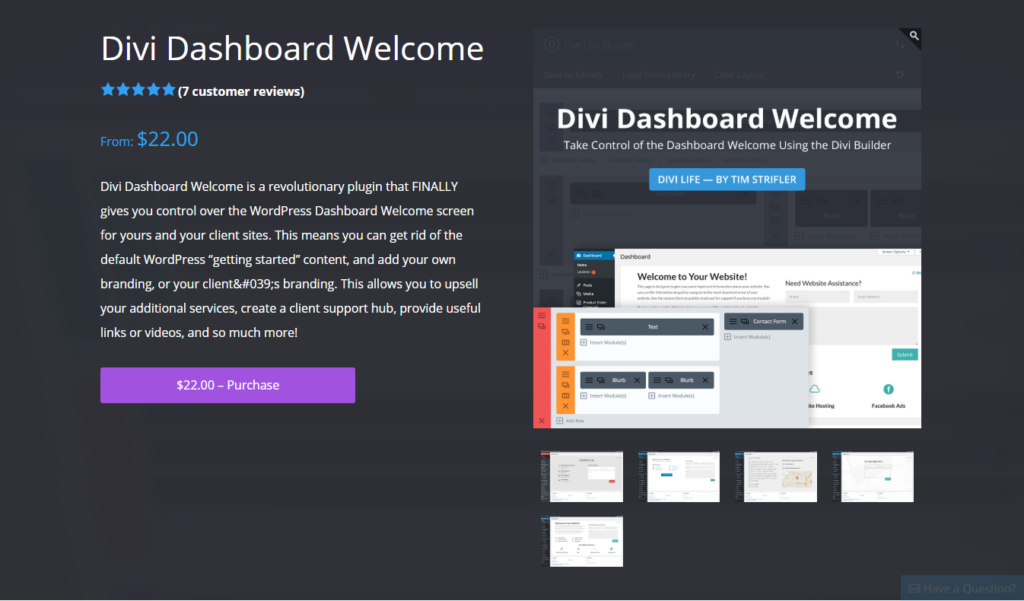The height and width of the screenshot is (601, 1024).
Task: Click the From: $22.00 price
Action: pos(149,139)
